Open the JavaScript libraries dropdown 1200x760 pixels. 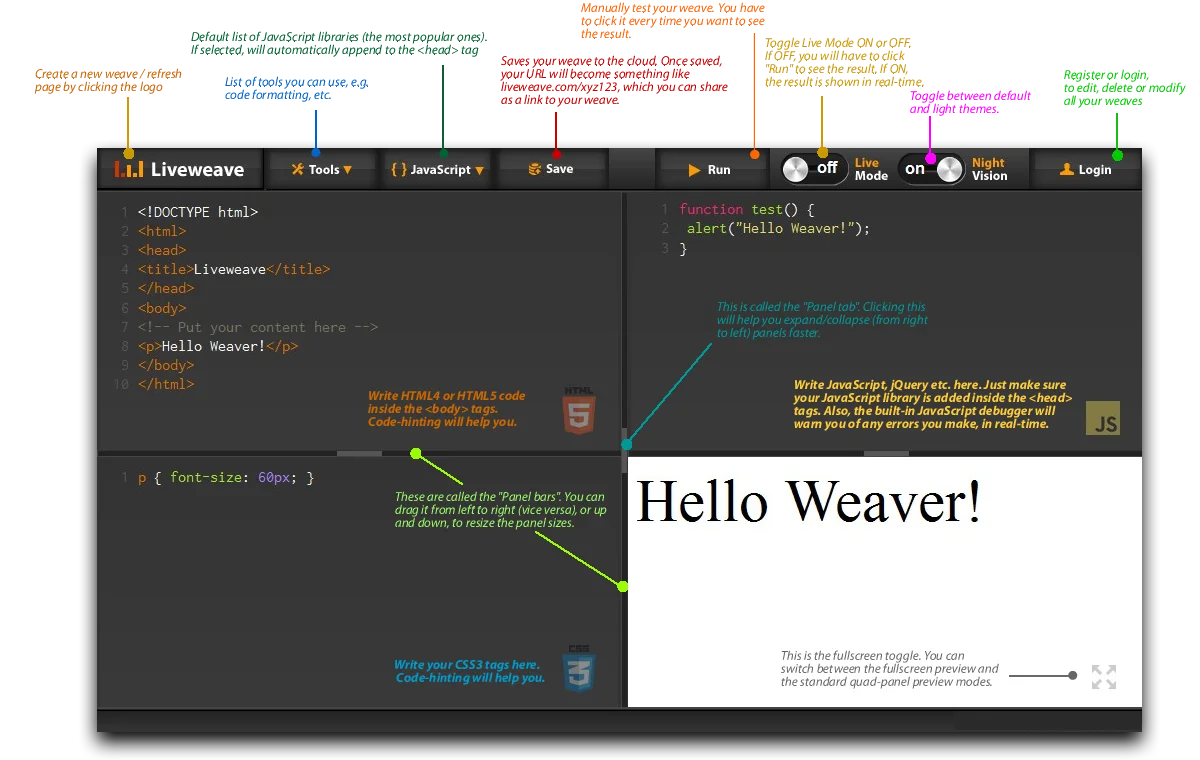tap(438, 169)
